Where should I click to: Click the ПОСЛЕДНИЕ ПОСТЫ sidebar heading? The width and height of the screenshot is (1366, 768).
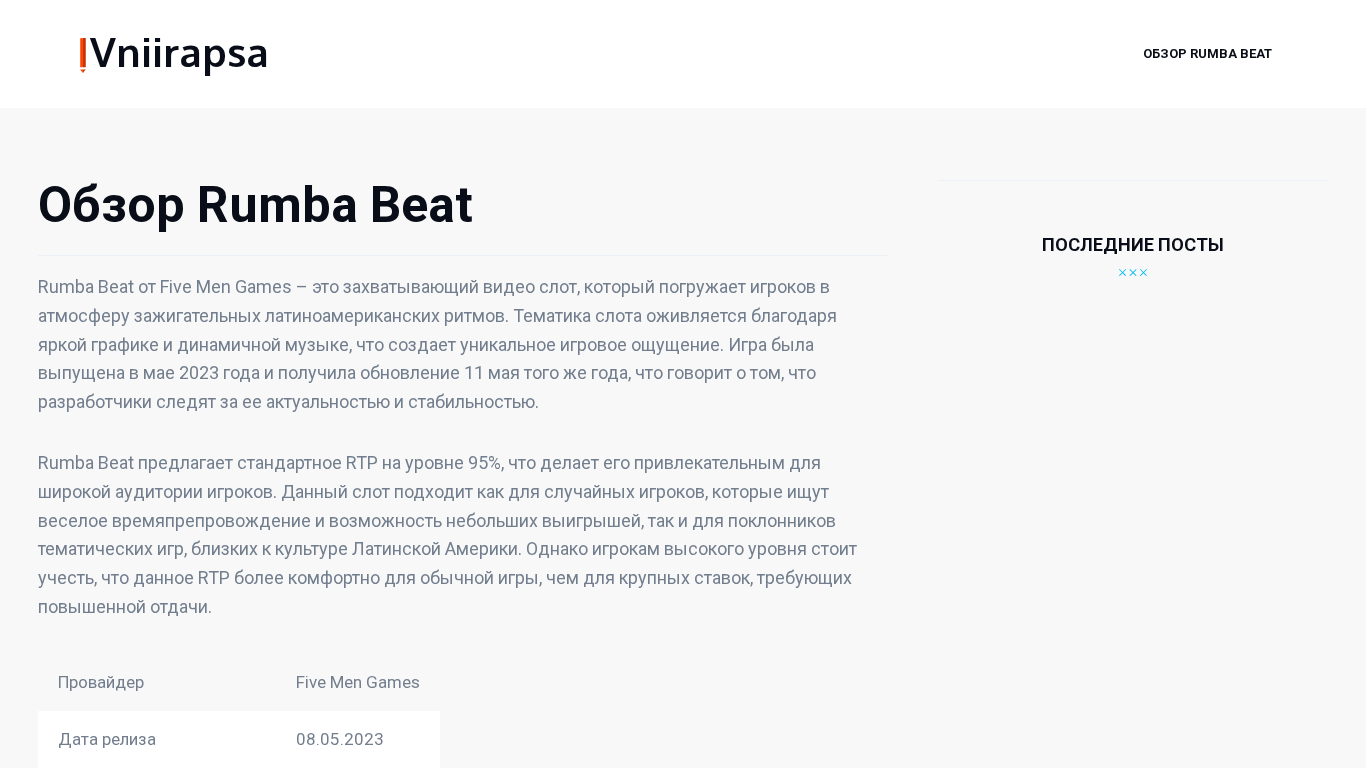(1132, 245)
